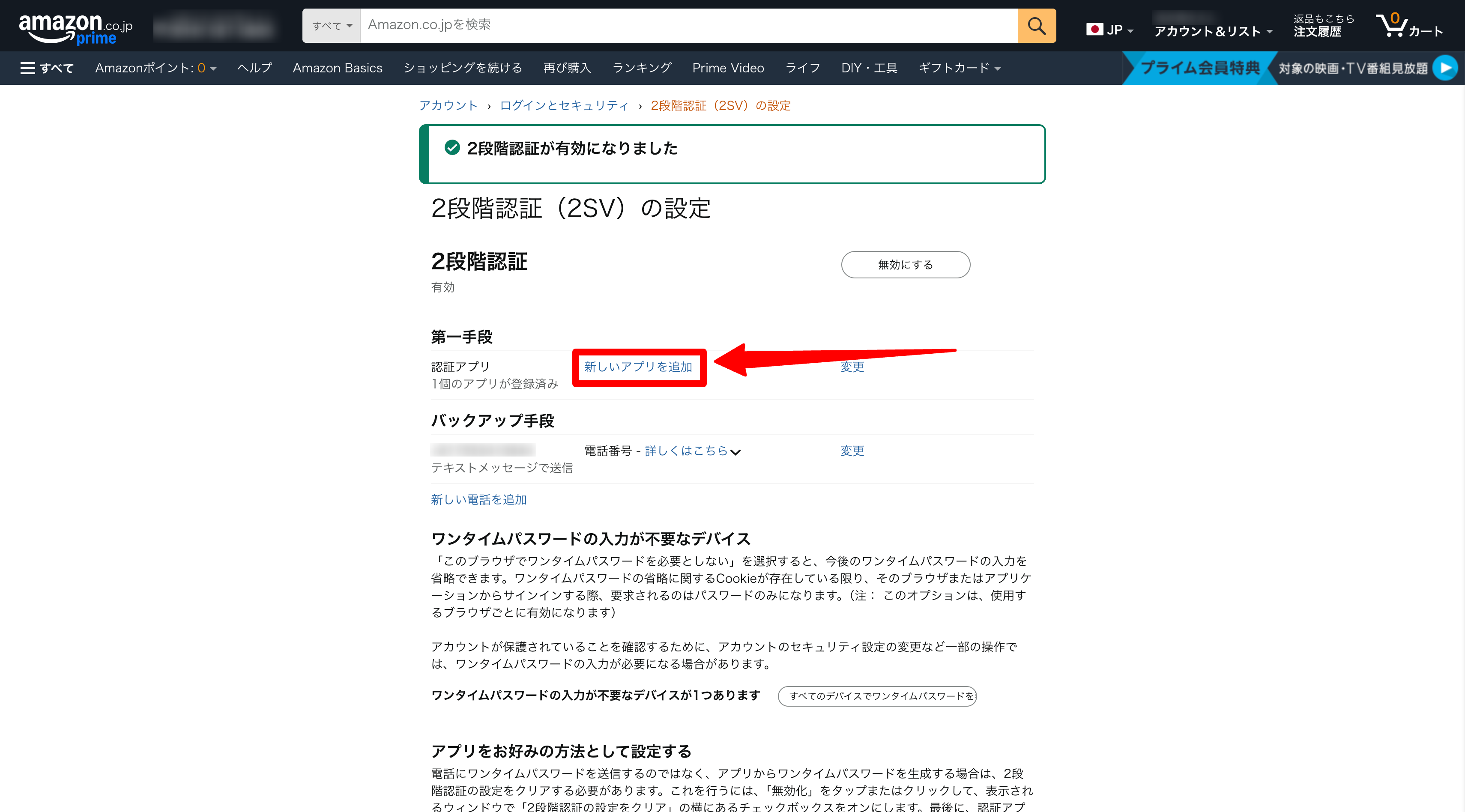Click the Amazon.co.jp search field
The height and width of the screenshot is (812, 1465).
(x=689, y=26)
